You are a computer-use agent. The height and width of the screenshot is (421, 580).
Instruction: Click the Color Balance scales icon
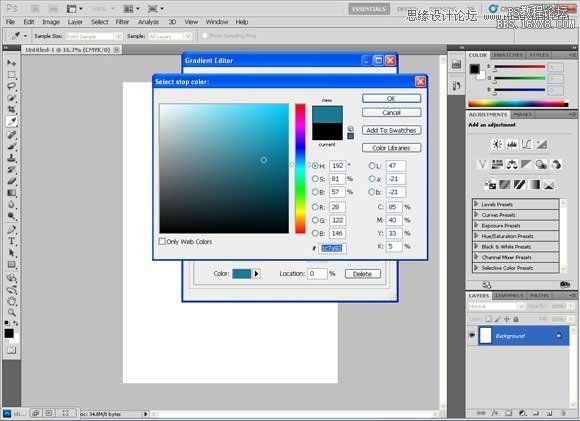point(512,164)
